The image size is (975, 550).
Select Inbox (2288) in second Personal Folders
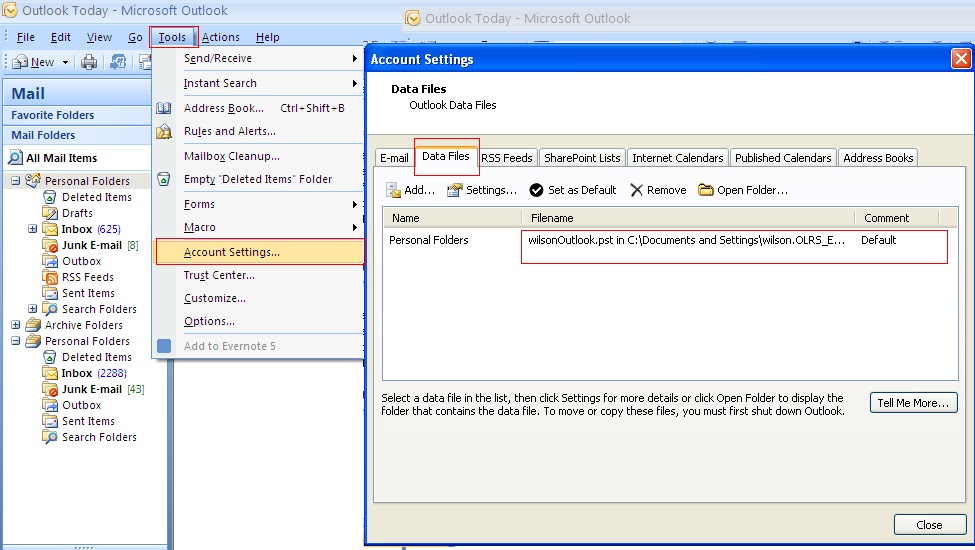click(94, 373)
